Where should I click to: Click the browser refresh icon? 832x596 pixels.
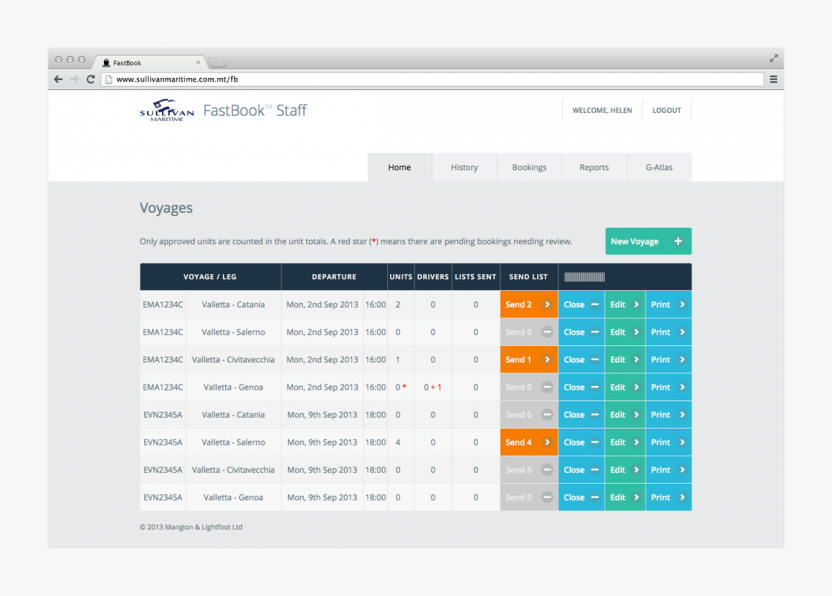(x=90, y=78)
